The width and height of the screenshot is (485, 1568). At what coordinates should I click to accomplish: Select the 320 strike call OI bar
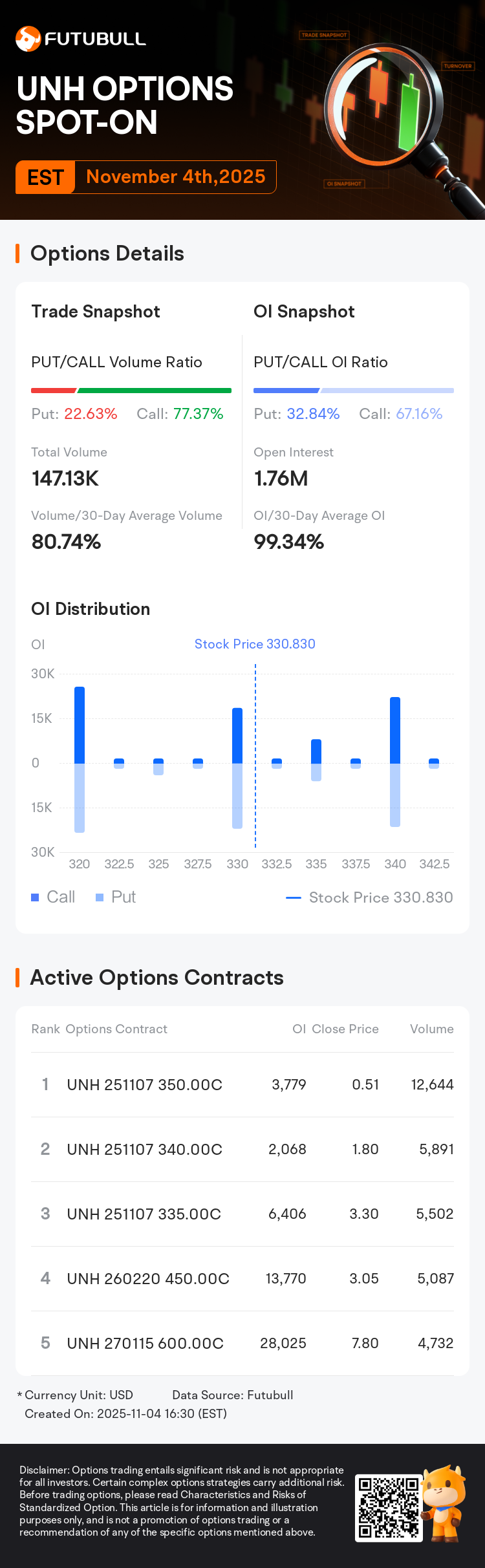tap(80, 725)
